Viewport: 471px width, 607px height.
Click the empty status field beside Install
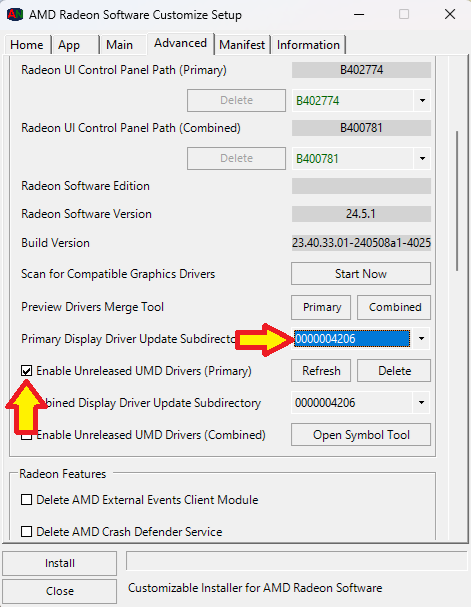[296, 561]
